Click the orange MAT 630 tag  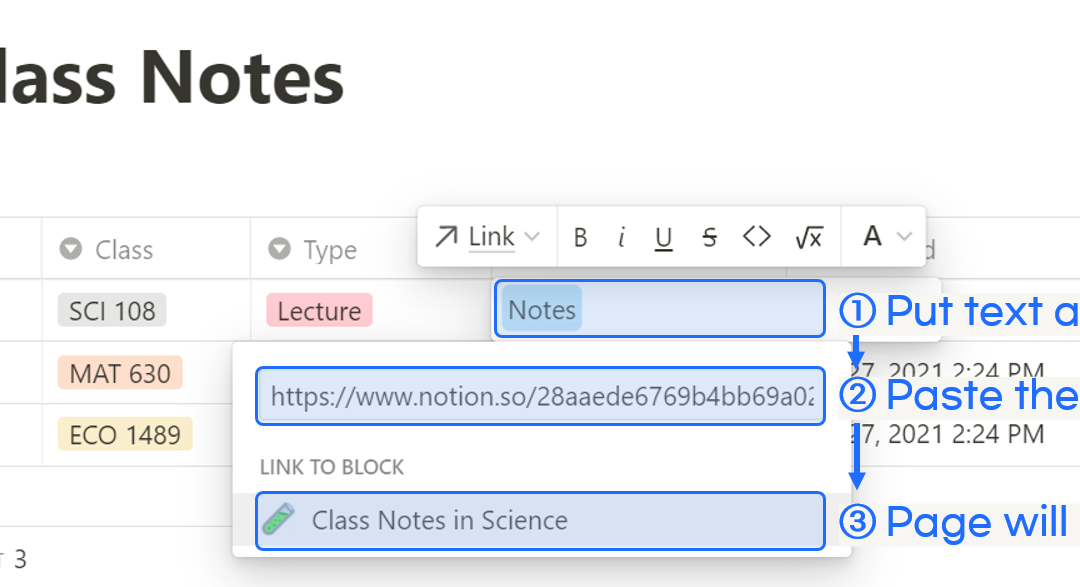120,373
